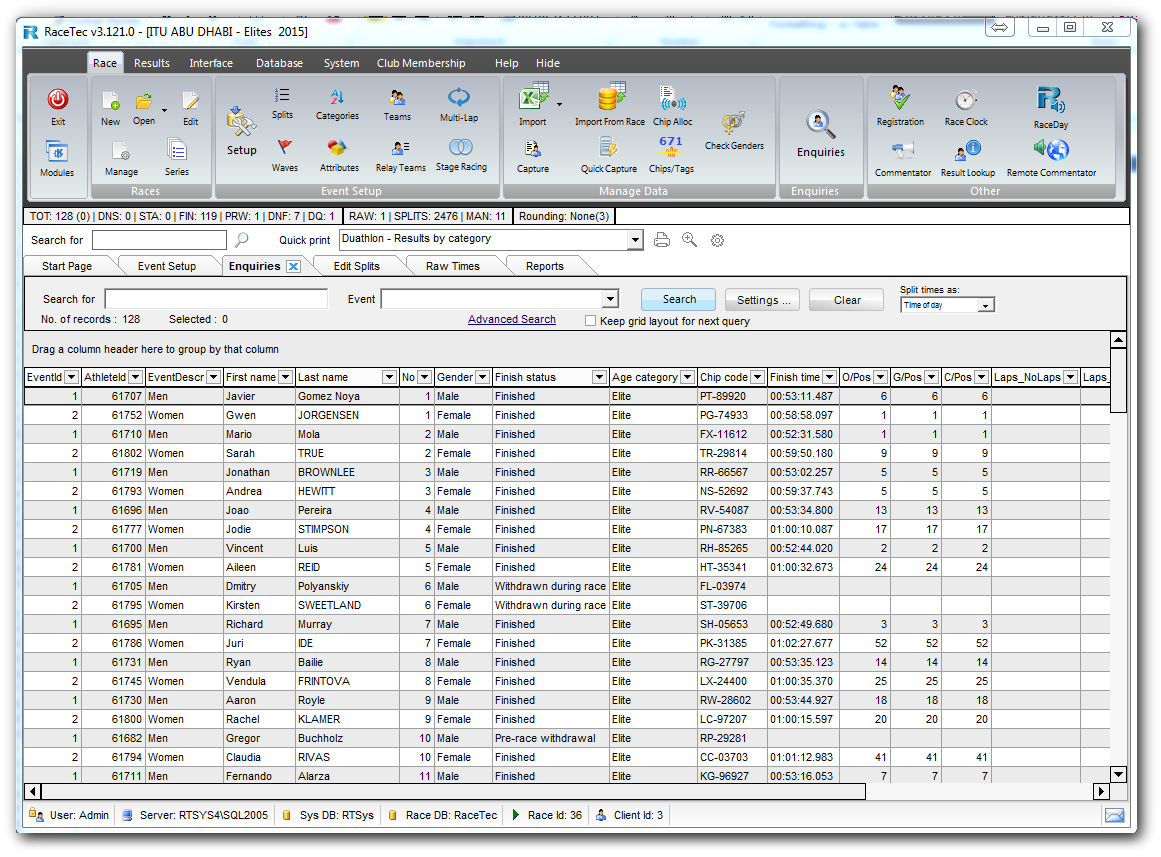Open Chips/Tags icon
The image size is (1161, 857).
click(x=671, y=147)
